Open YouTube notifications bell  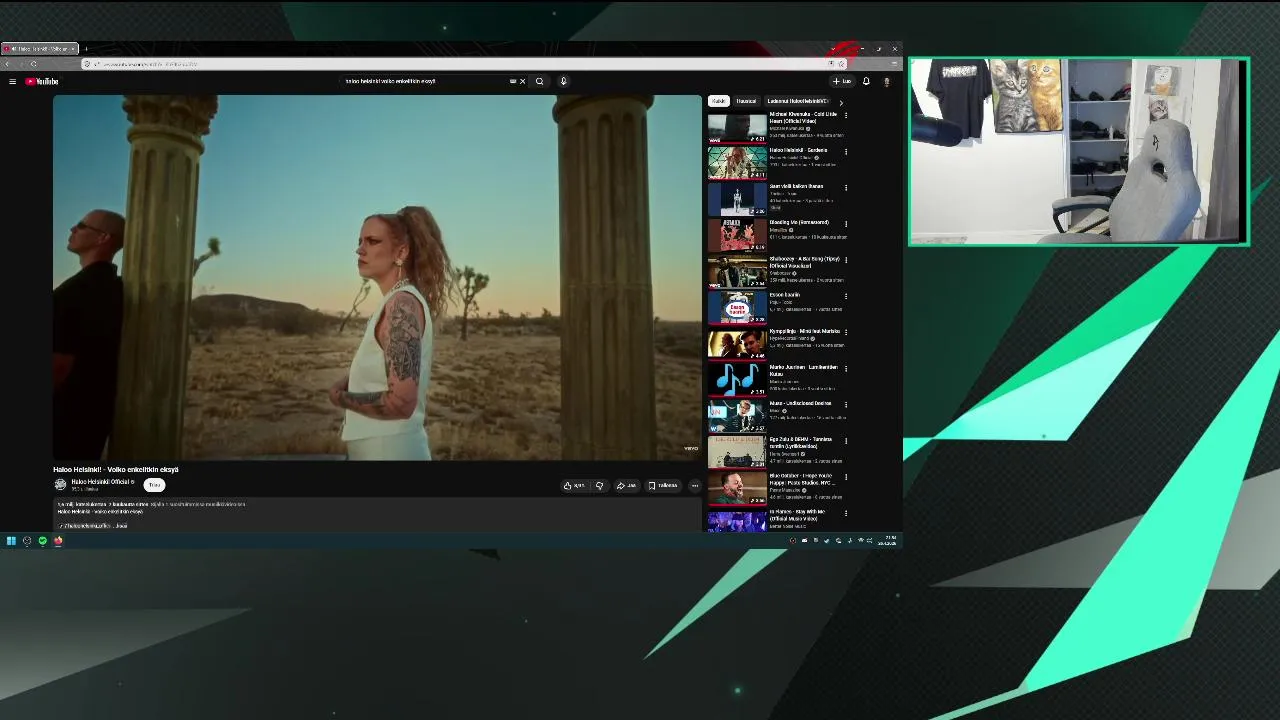point(866,81)
